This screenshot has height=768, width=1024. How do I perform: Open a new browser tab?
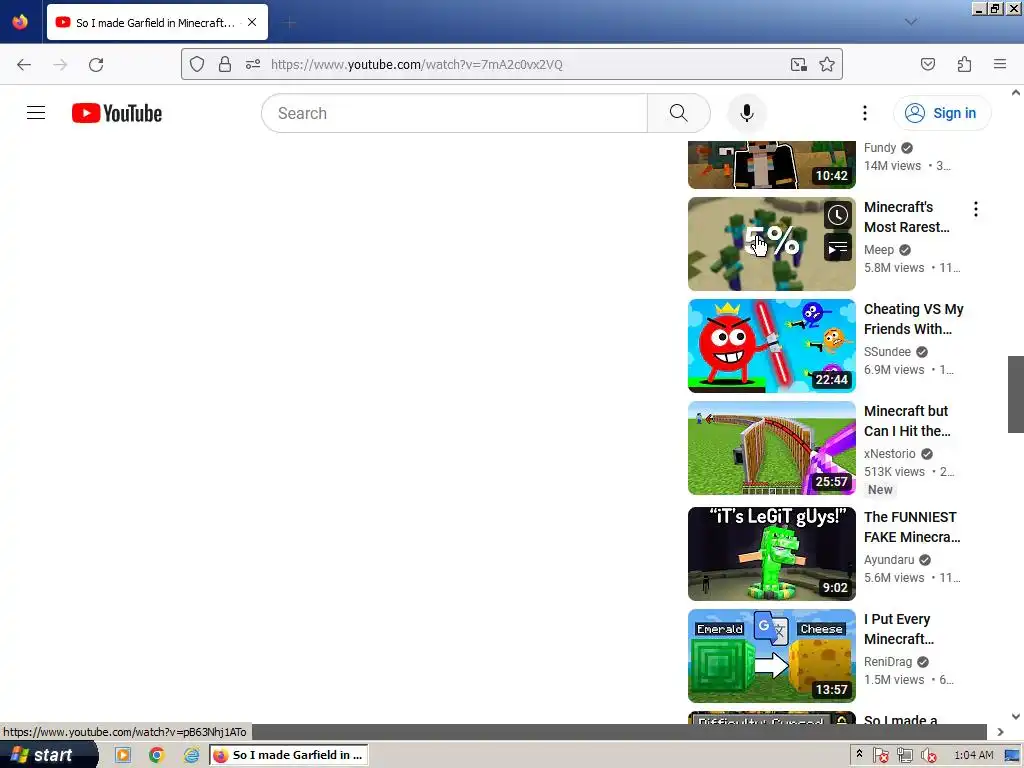click(290, 23)
